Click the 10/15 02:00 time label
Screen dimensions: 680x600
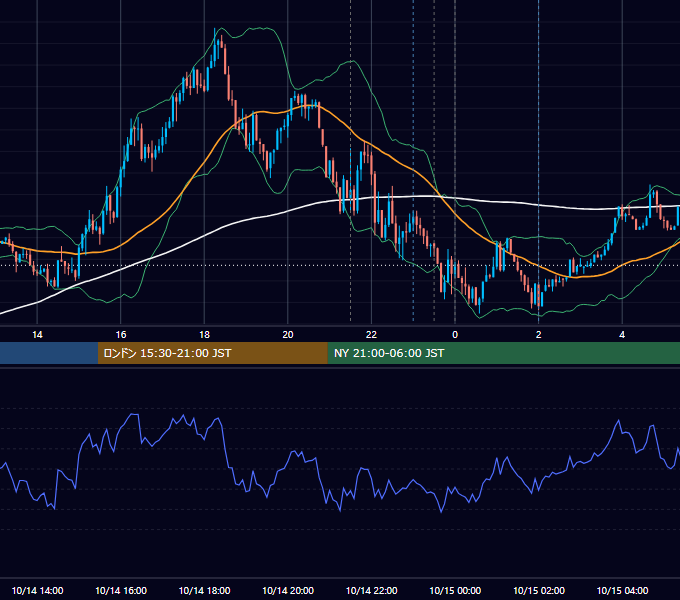pyautogui.click(x=539, y=590)
